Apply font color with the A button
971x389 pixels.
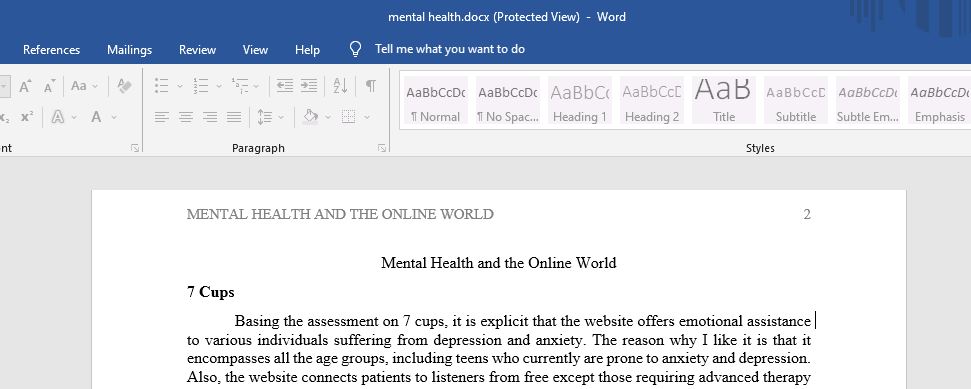[x=96, y=116]
